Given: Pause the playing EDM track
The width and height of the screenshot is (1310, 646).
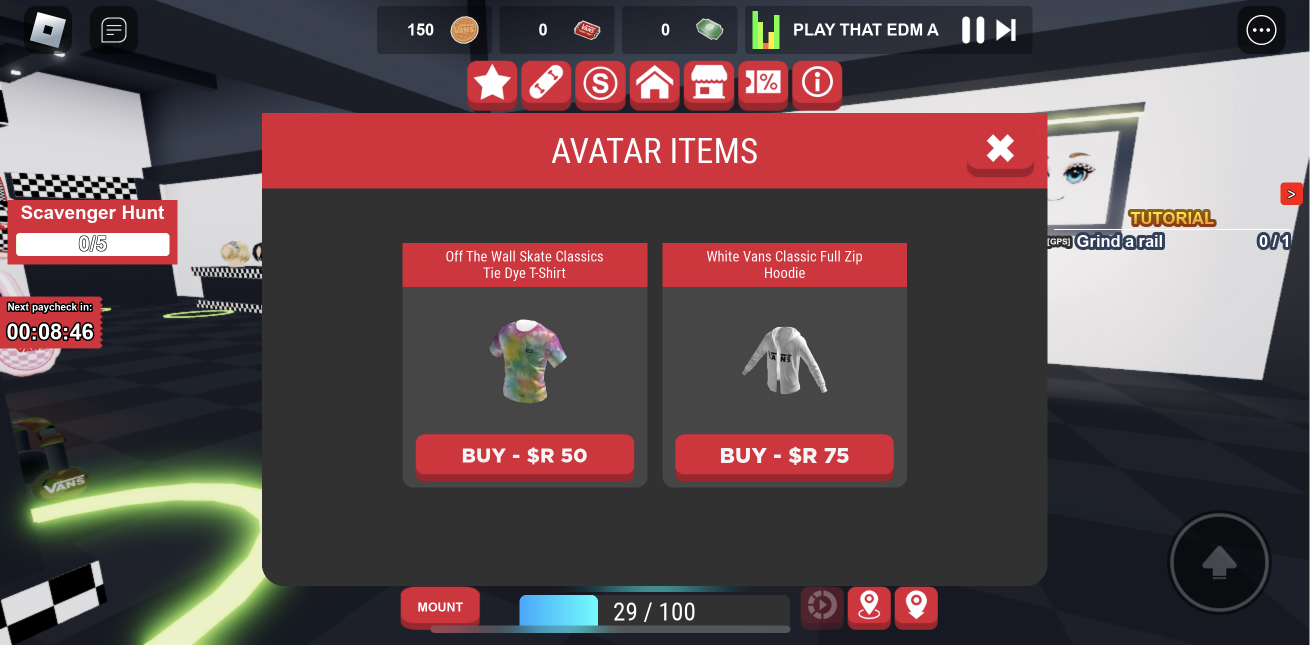Looking at the screenshot, I should tap(973, 30).
